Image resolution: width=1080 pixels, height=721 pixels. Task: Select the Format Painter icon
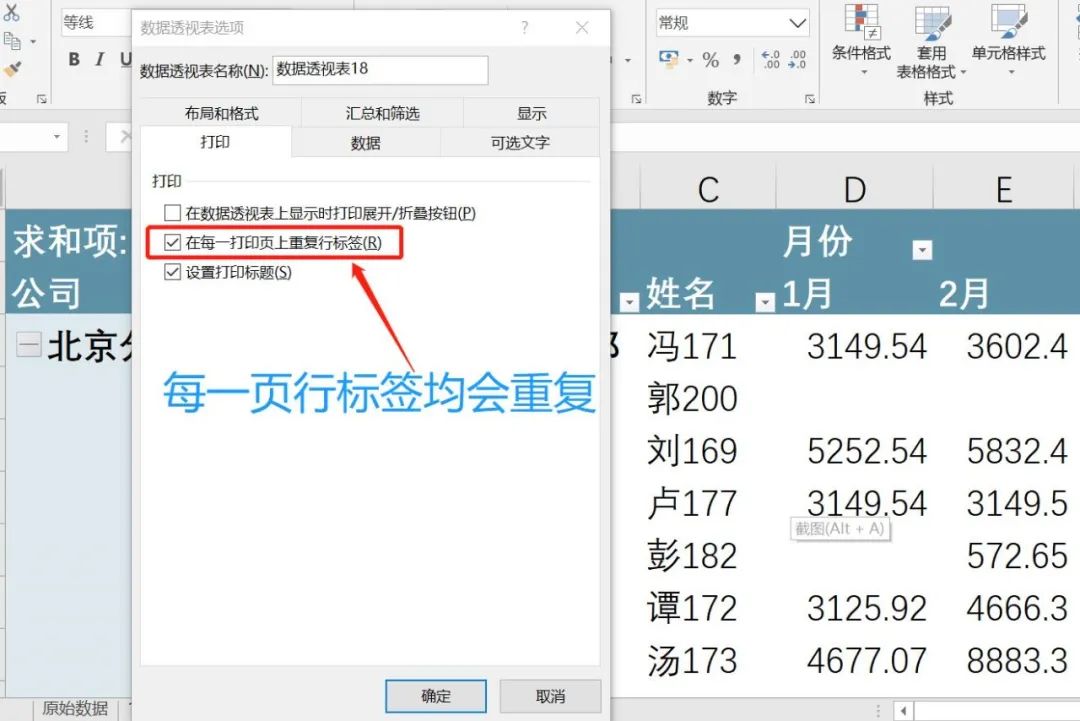(12, 71)
